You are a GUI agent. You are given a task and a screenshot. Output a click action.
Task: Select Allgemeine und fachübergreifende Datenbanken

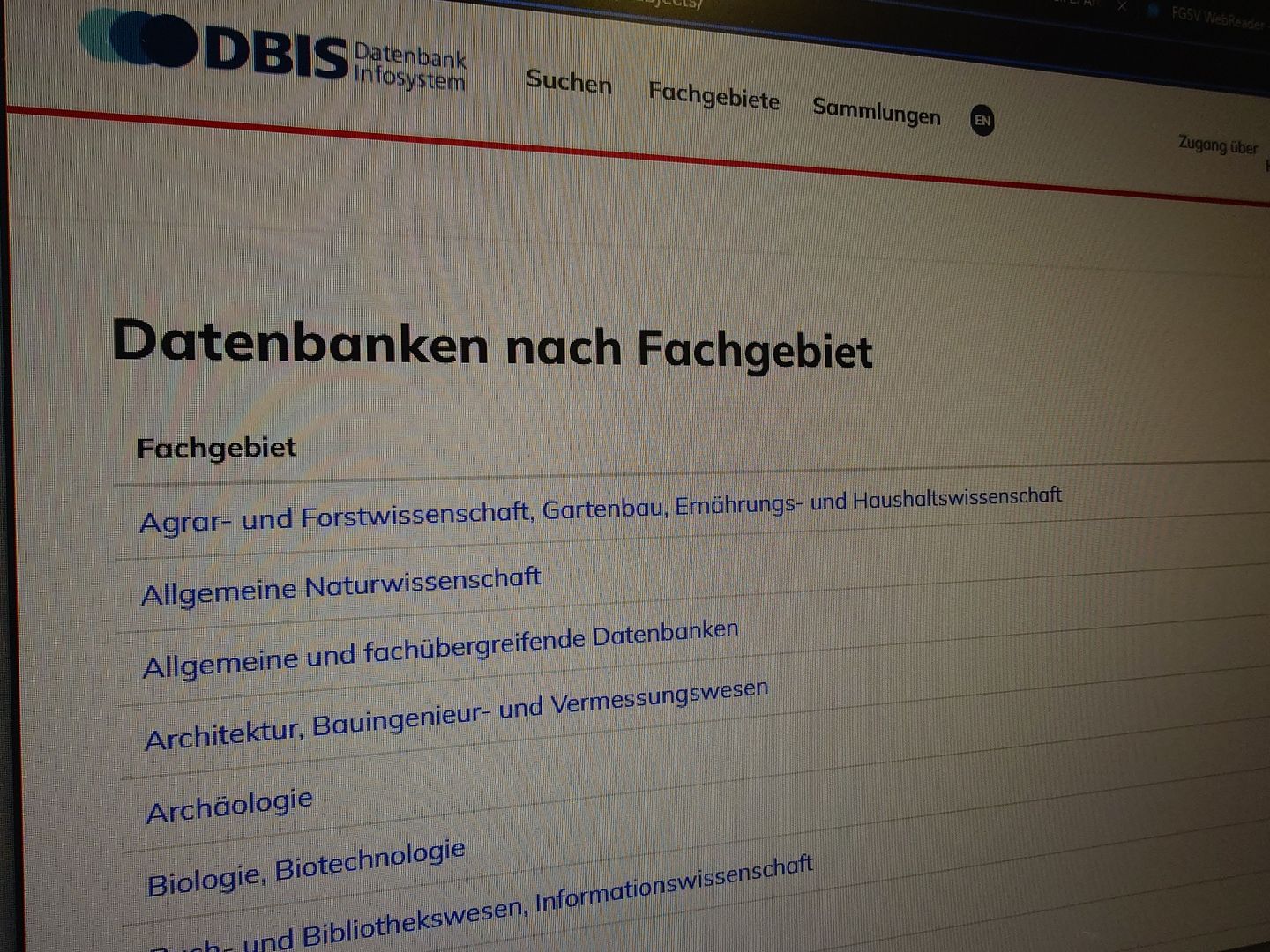[x=440, y=649]
